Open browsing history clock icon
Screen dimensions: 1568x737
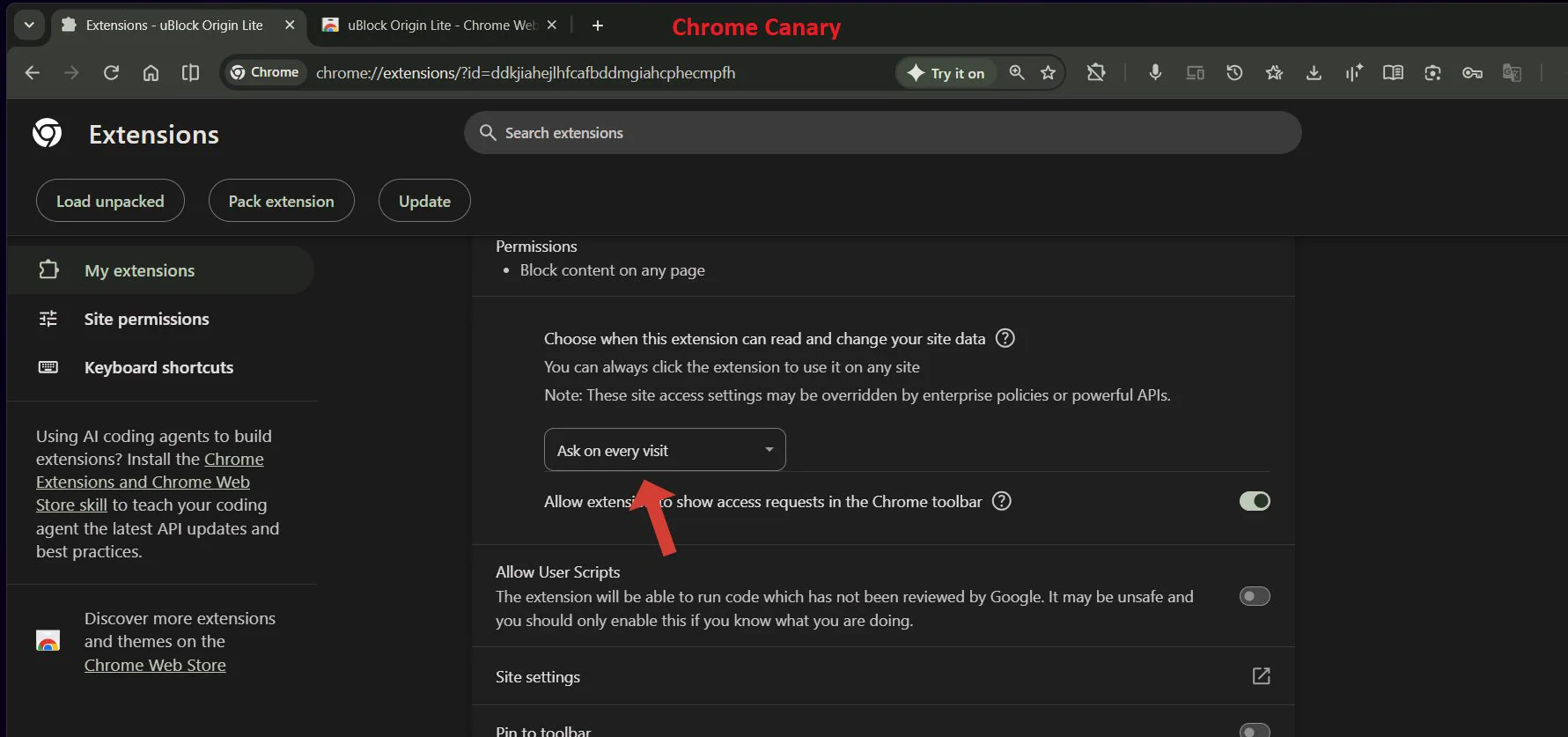click(x=1234, y=72)
